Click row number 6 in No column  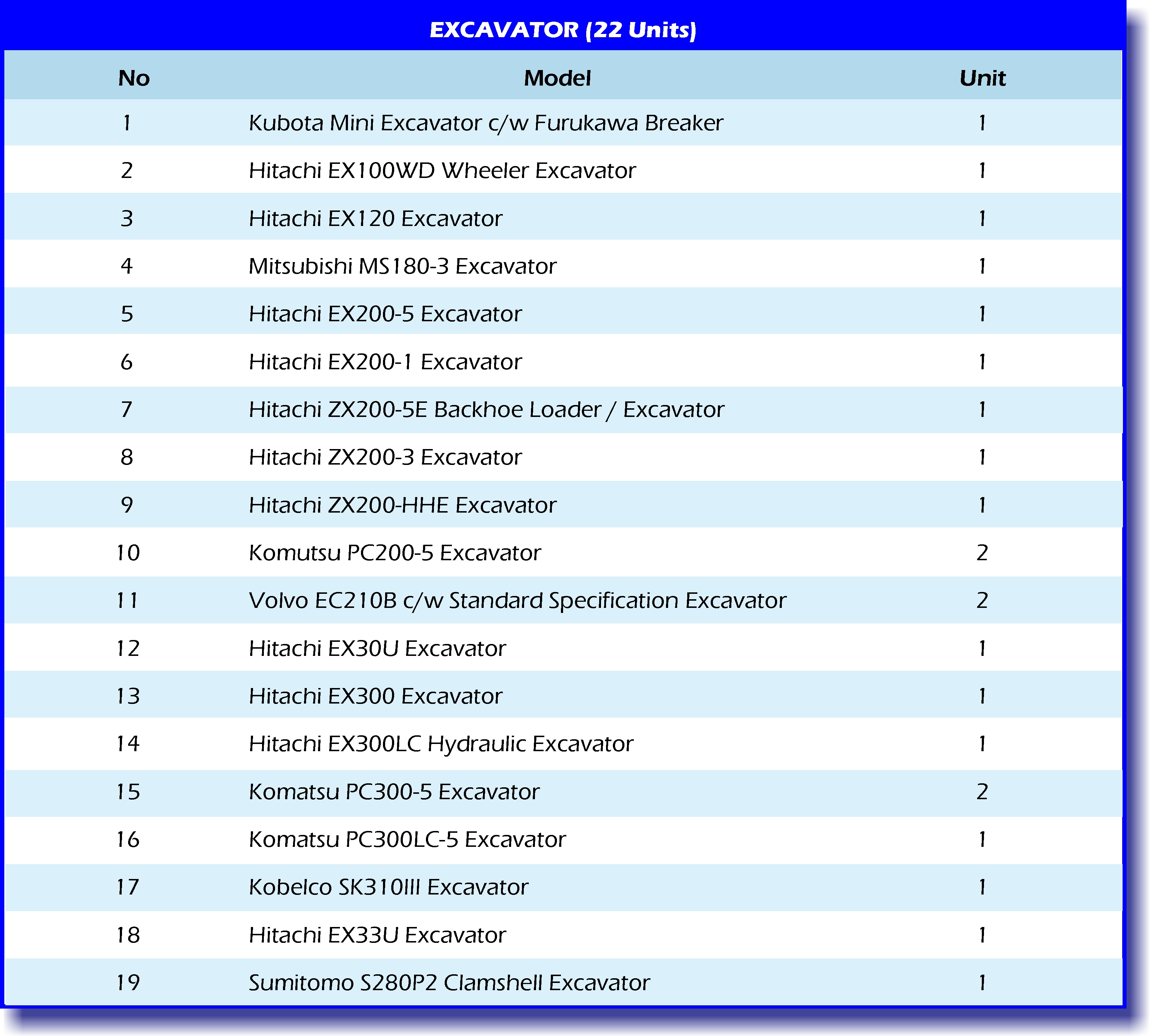tap(127, 361)
